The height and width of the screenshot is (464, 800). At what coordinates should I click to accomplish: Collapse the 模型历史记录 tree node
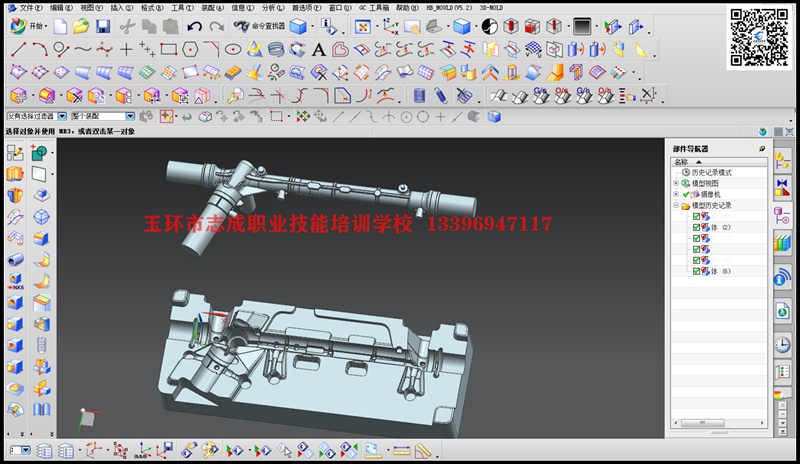pyautogui.click(x=676, y=205)
